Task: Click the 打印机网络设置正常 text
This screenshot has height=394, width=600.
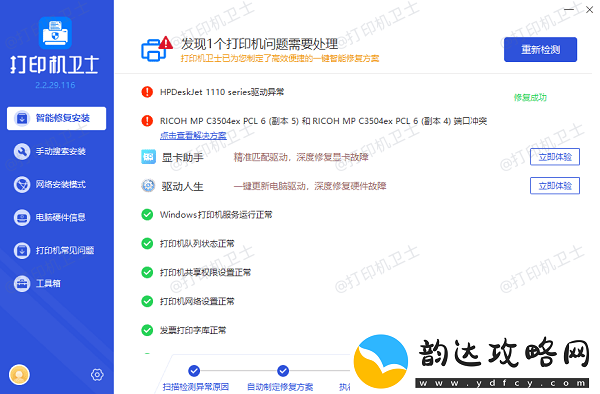Action: [x=197, y=302]
